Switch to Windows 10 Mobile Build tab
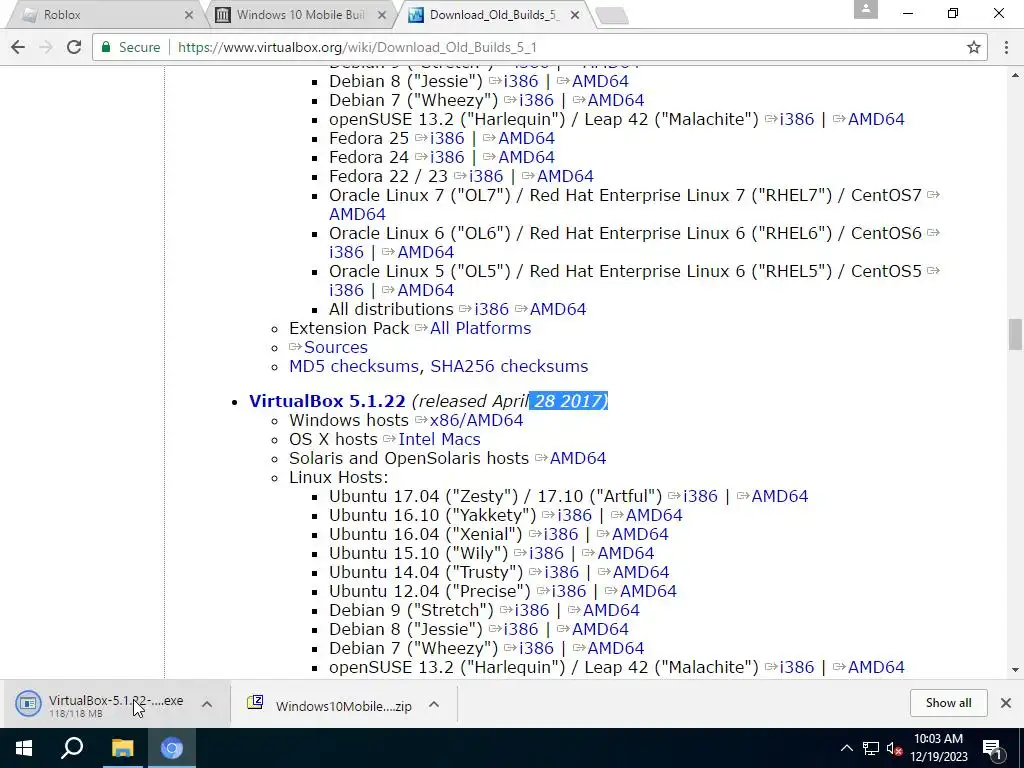Image resolution: width=1024 pixels, height=768 pixels. pyautogui.click(x=300, y=14)
